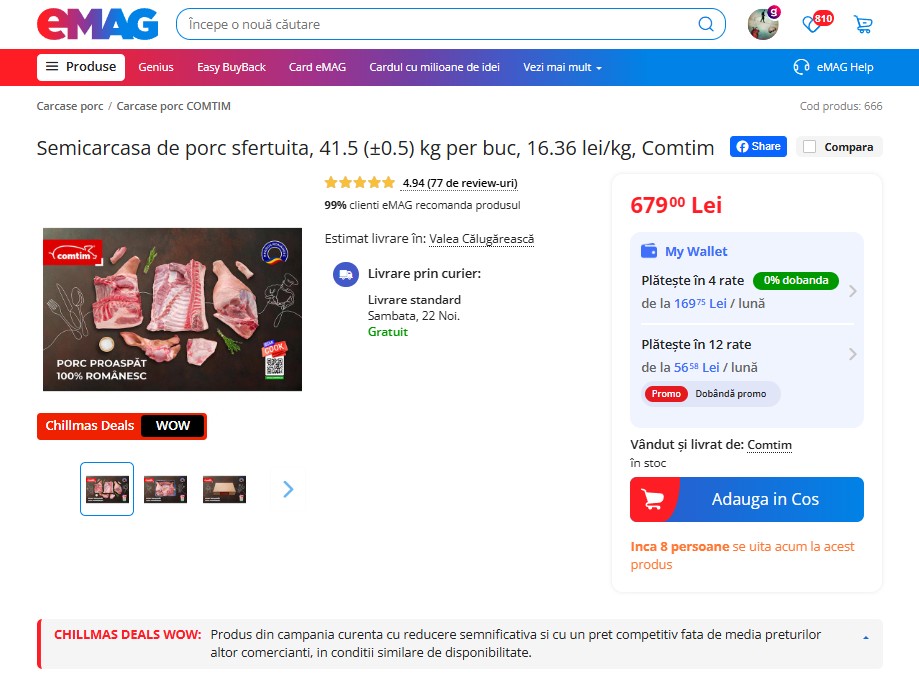Expand the 4 rate payment option chevron
919x680 pixels.
pyautogui.click(x=853, y=291)
